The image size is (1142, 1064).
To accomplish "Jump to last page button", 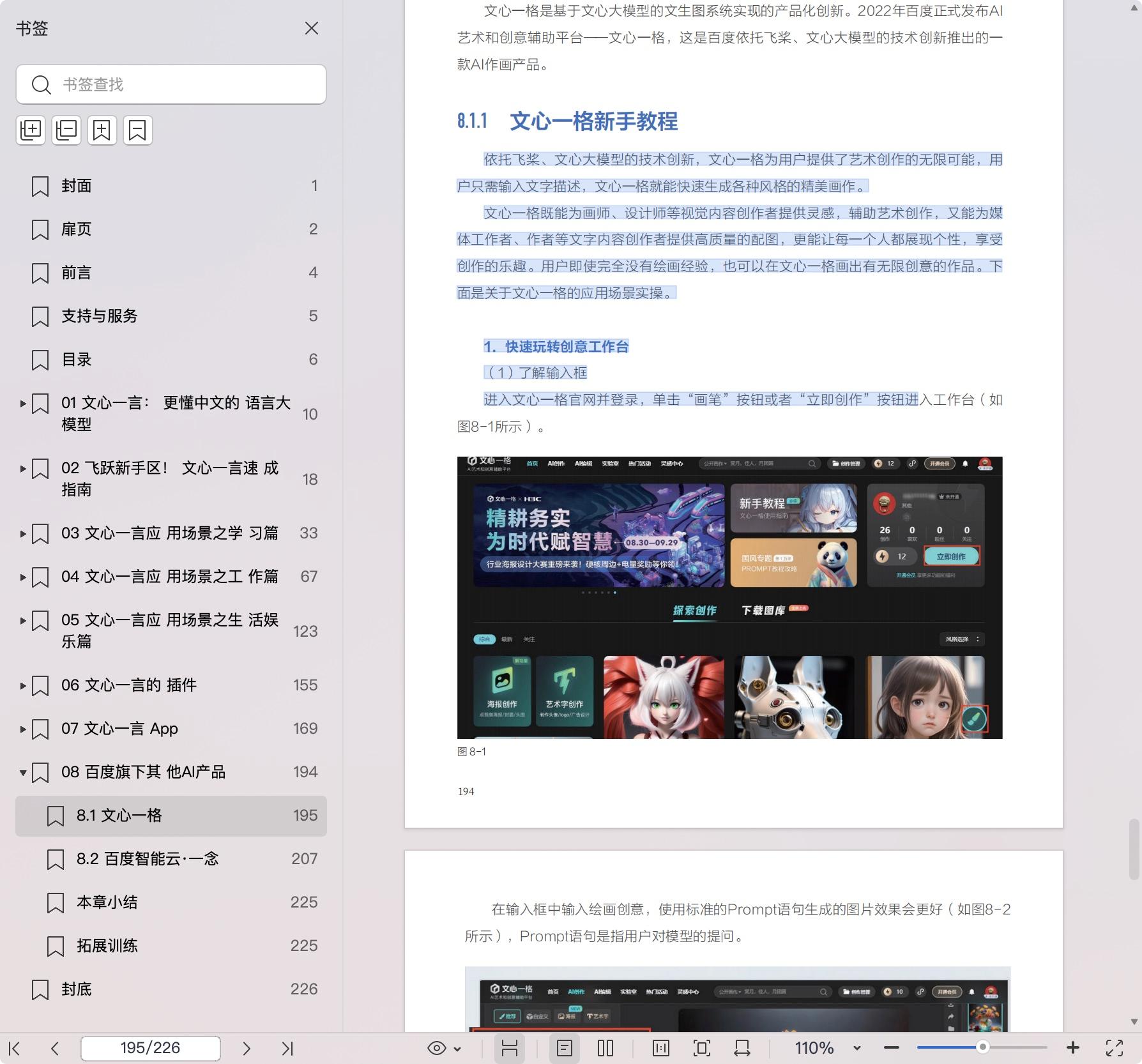I will click(x=287, y=1048).
